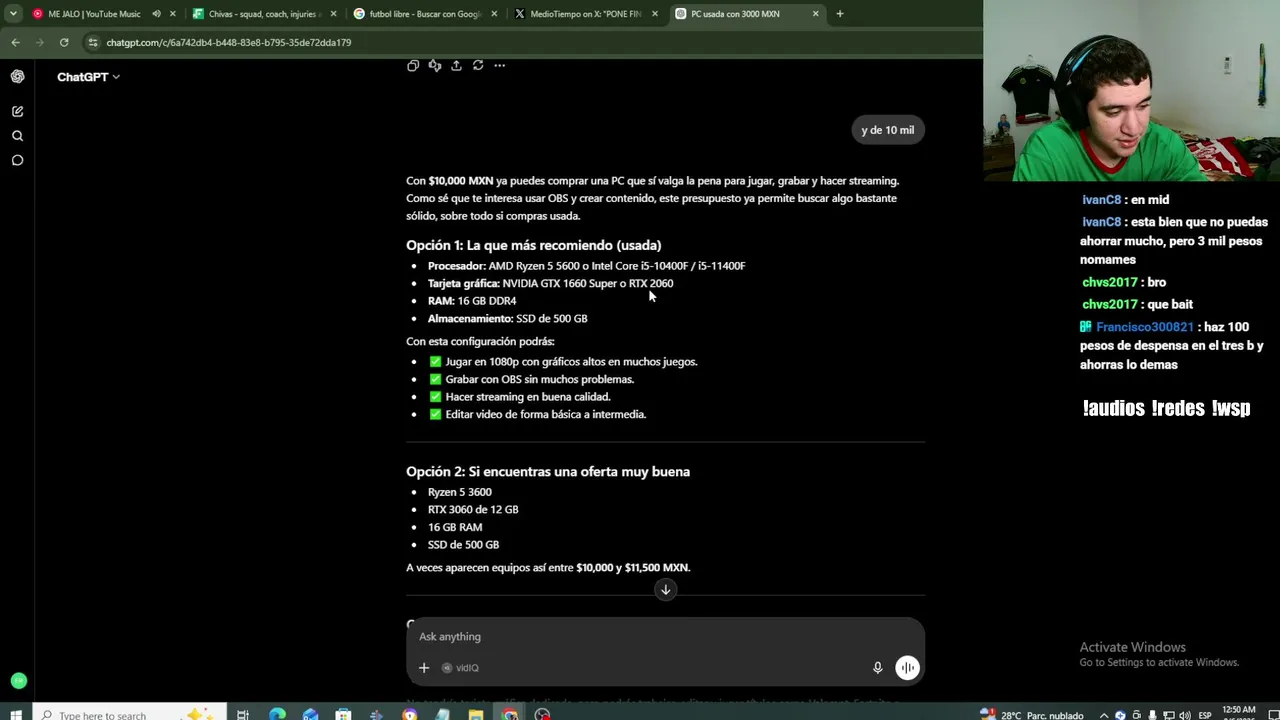1280x720 pixels.
Task: Click the Ryzen 5 3600 list item
Action: pyautogui.click(x=460, y=492)
